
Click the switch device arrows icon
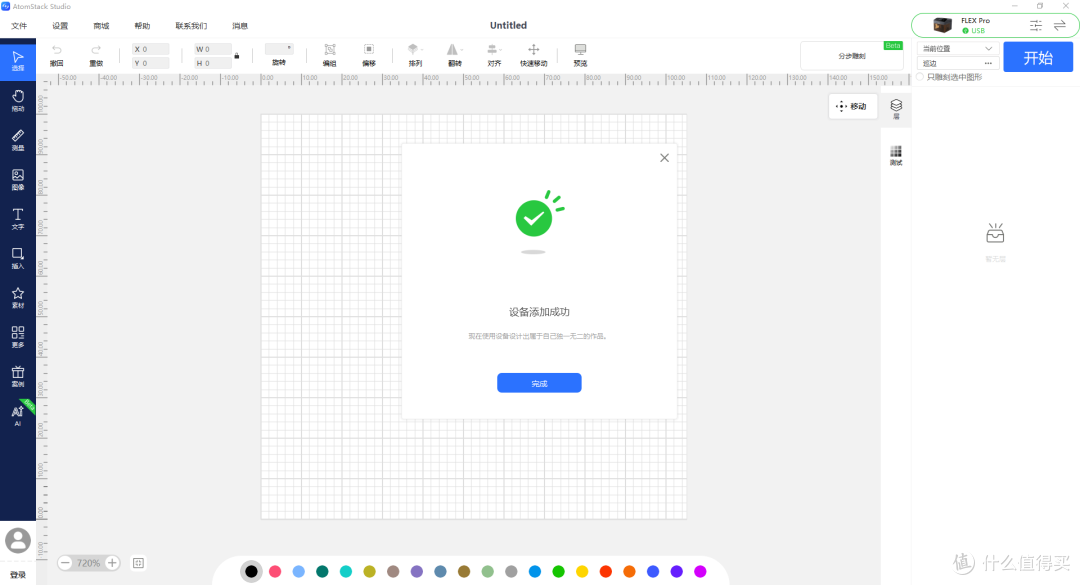1060,25
